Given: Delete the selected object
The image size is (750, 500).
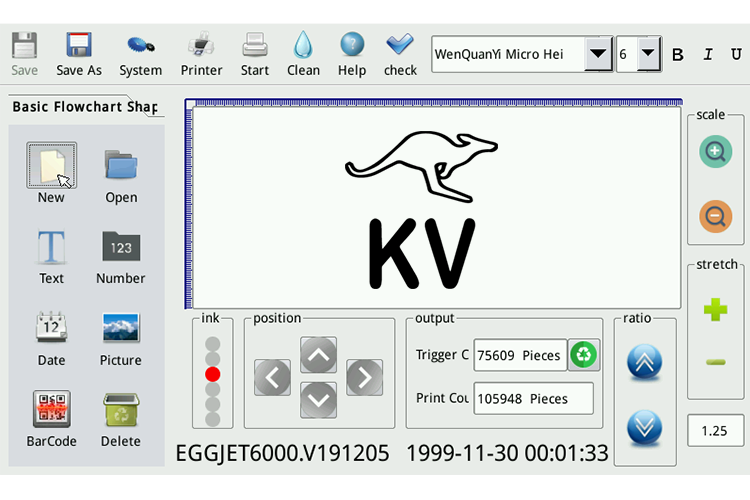Looking at the screenshot, I should coord(121,409).
